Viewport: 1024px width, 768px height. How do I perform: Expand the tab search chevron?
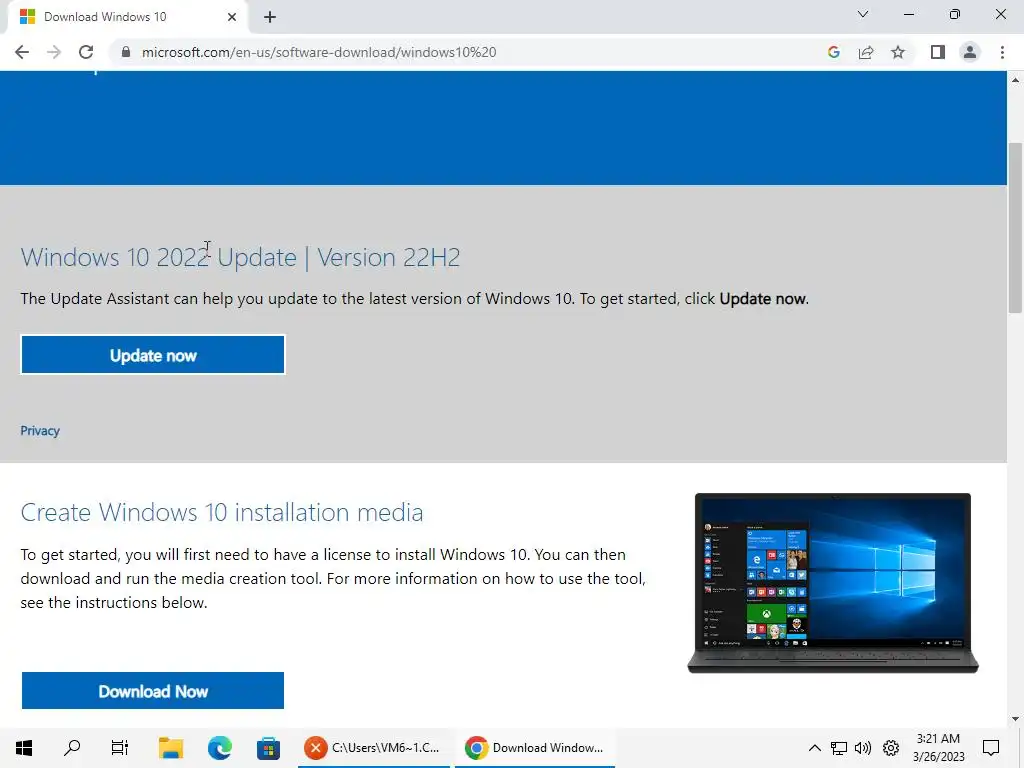click(863, 14)
